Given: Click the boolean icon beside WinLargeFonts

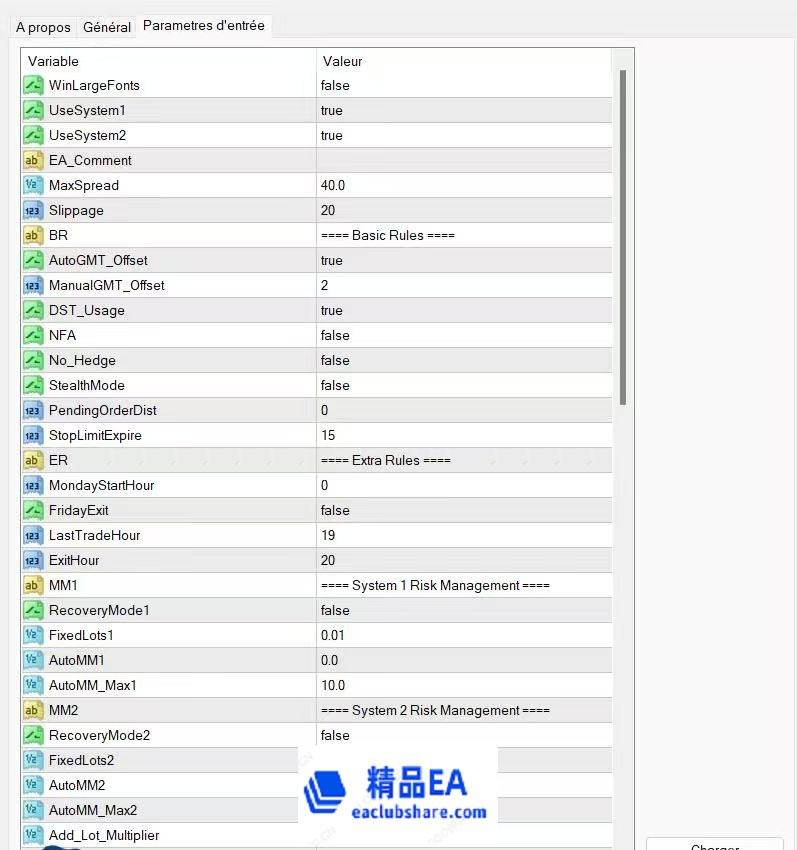Looking at the screenshot, I should point(33,85).
